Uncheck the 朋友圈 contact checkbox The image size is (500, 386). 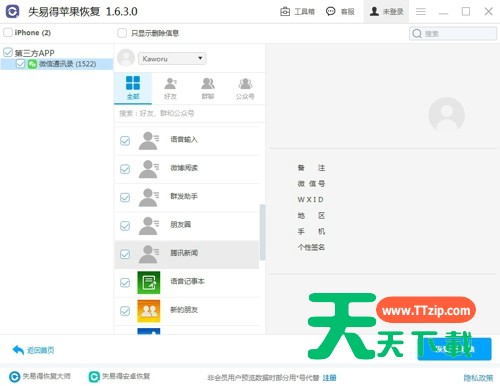125,226
